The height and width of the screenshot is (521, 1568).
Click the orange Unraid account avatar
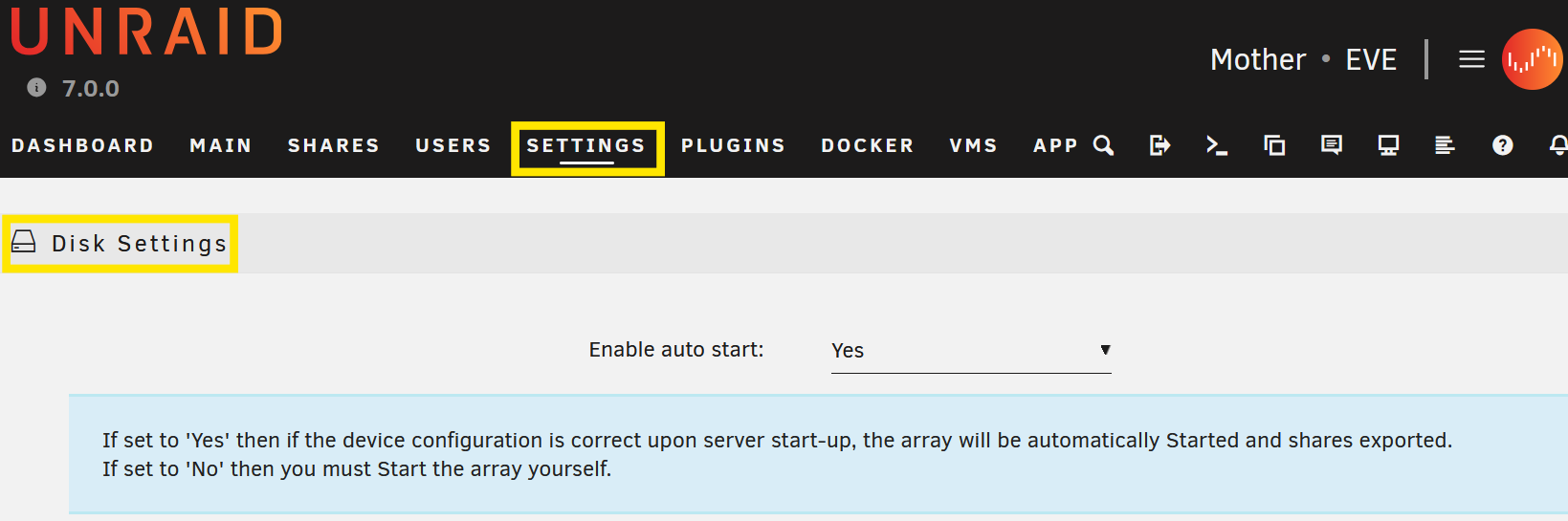click(1533, 59)
